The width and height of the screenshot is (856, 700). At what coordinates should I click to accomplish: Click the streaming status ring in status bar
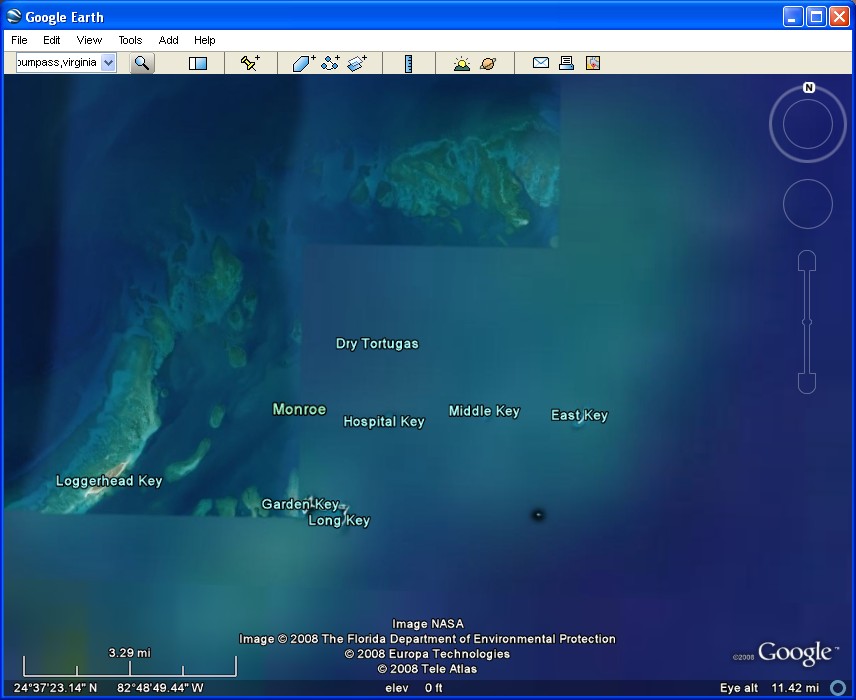click(x=837, y=688)
